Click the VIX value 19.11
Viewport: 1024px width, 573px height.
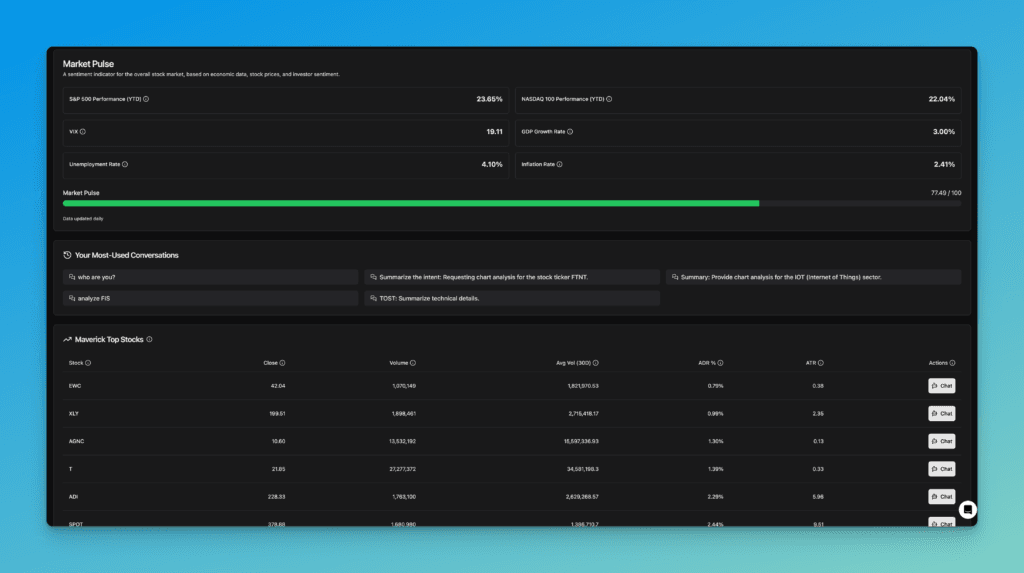(494, 131)
